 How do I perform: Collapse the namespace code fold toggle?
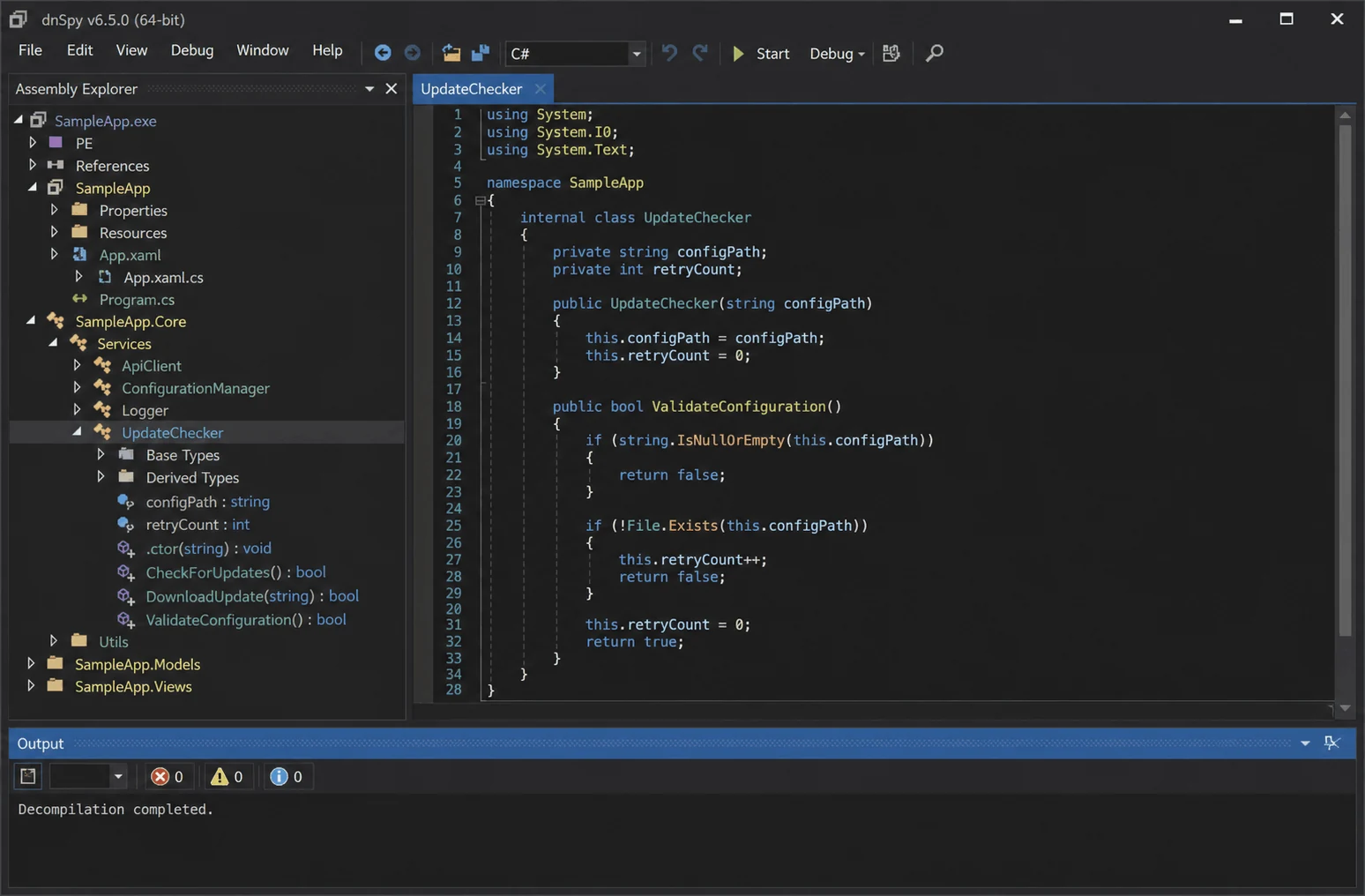[x=480, y=200]
